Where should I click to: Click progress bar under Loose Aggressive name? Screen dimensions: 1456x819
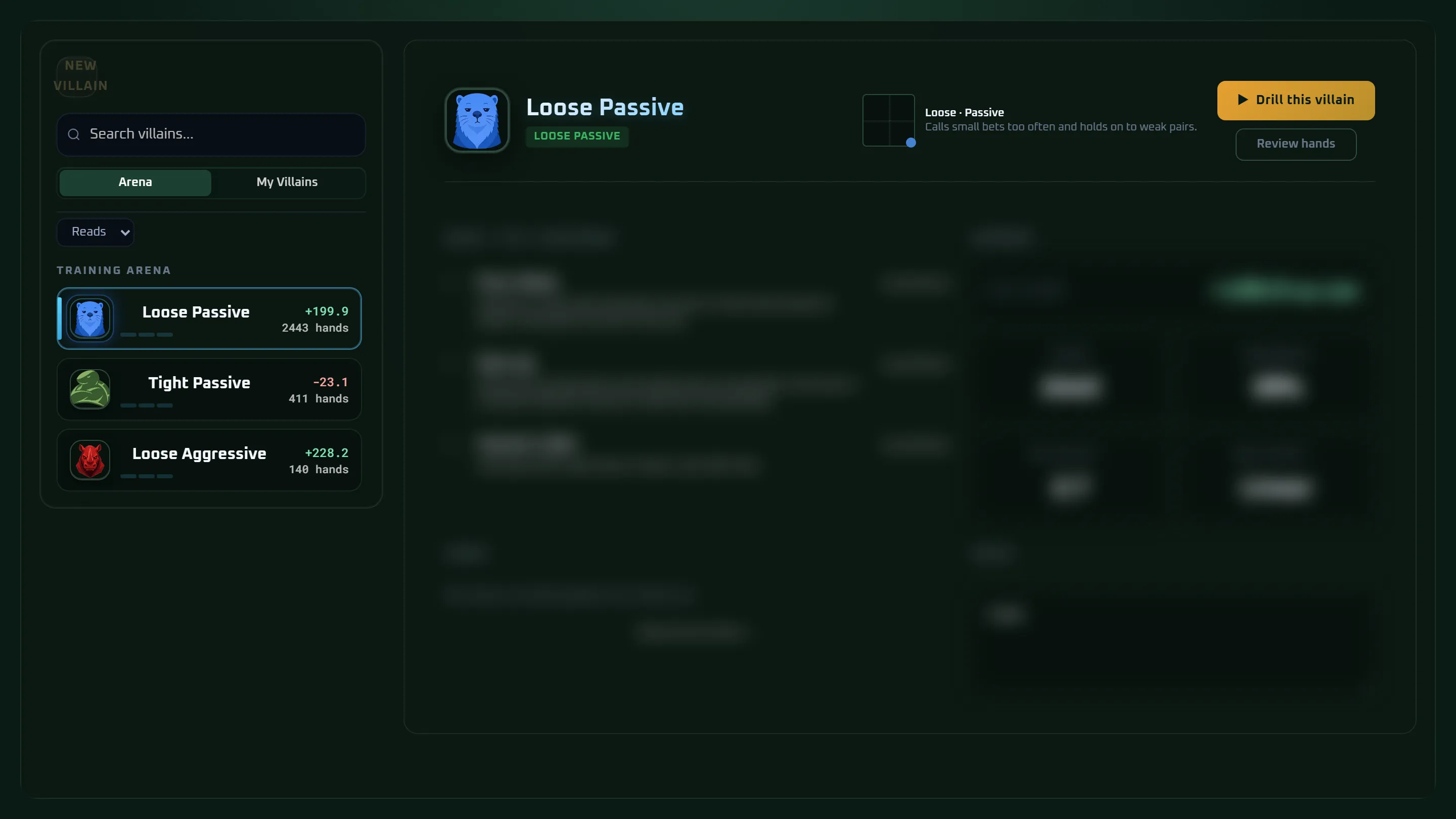[x=147, y=476]
